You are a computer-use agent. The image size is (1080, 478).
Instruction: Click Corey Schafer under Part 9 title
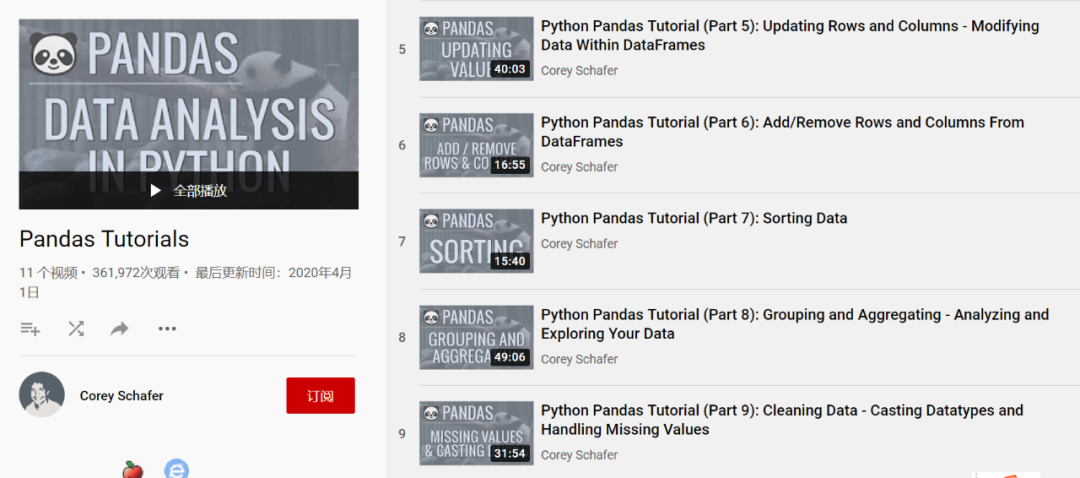coord(579,455)
